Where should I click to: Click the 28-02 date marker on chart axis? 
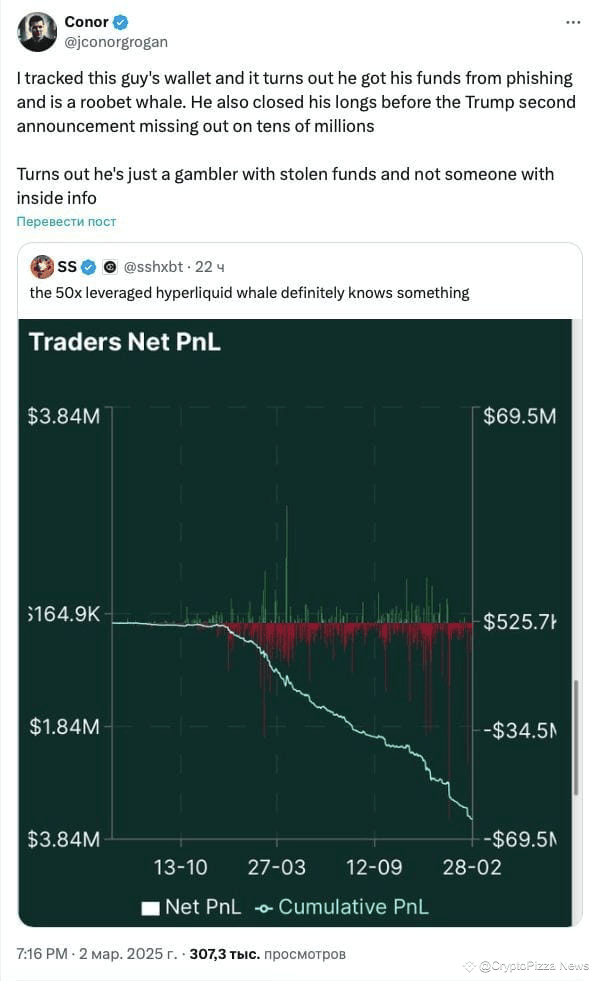tap(472, 868)
